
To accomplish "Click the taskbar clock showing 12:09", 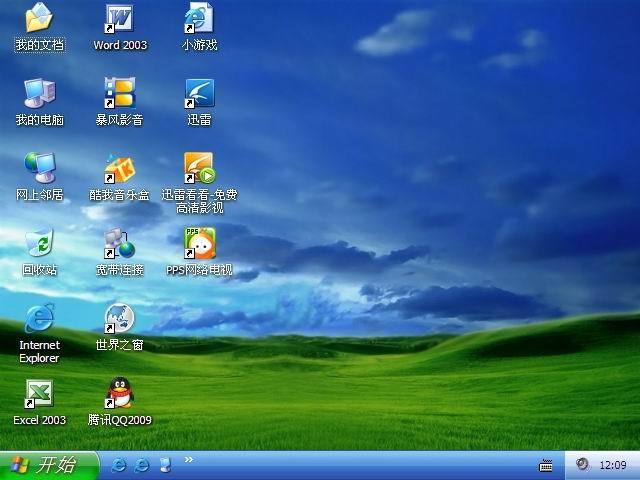I will 612,465.
